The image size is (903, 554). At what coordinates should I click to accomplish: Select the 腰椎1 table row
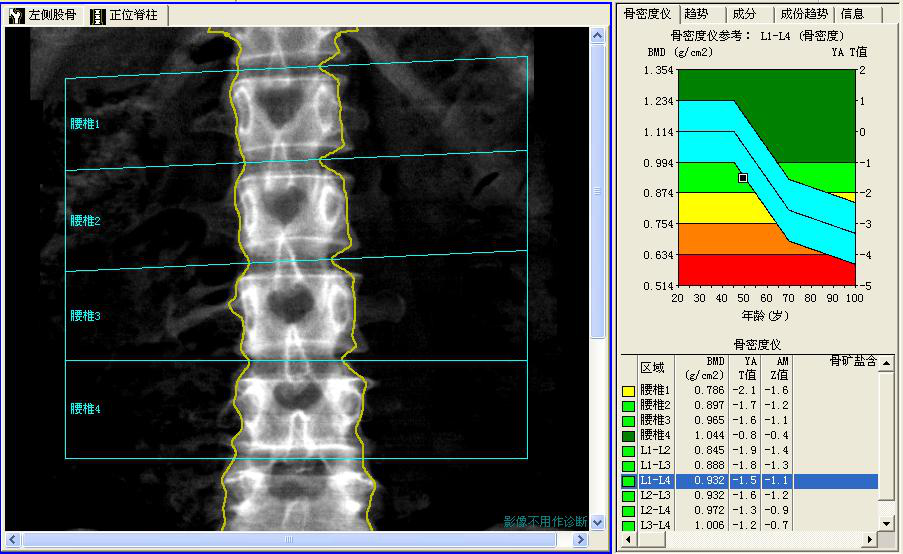click(749, 390)
